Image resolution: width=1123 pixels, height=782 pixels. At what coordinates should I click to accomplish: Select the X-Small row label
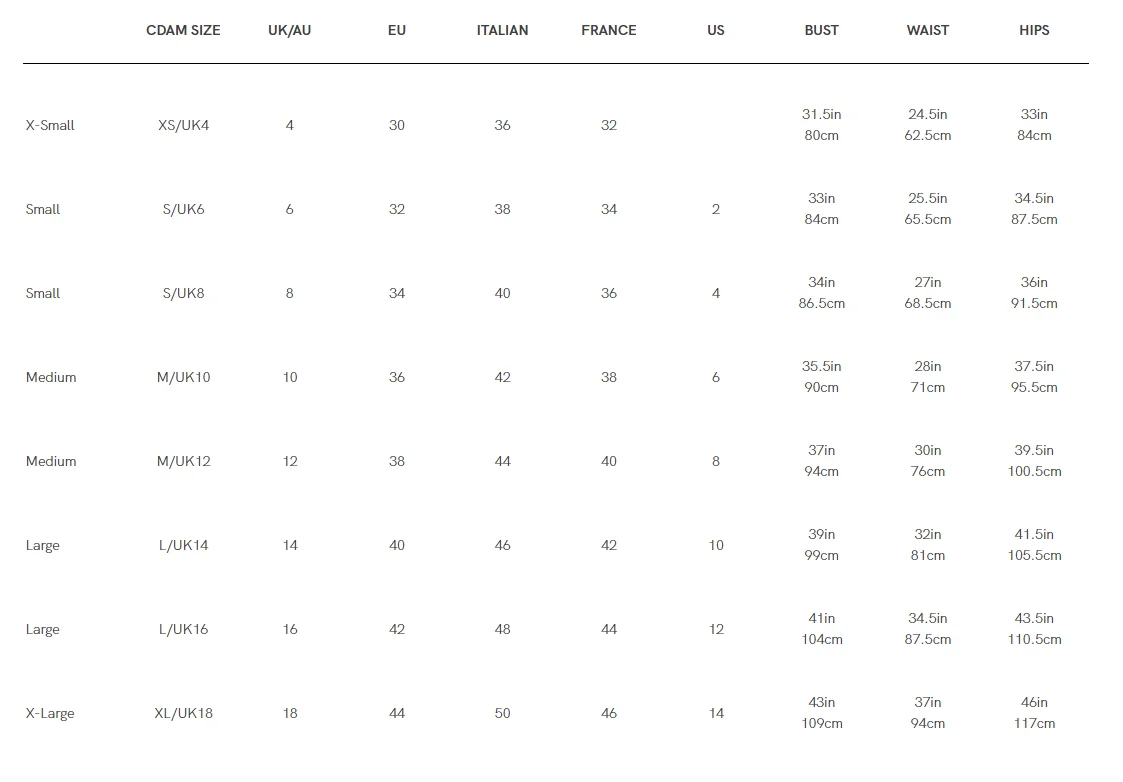(x=50, y=125)
